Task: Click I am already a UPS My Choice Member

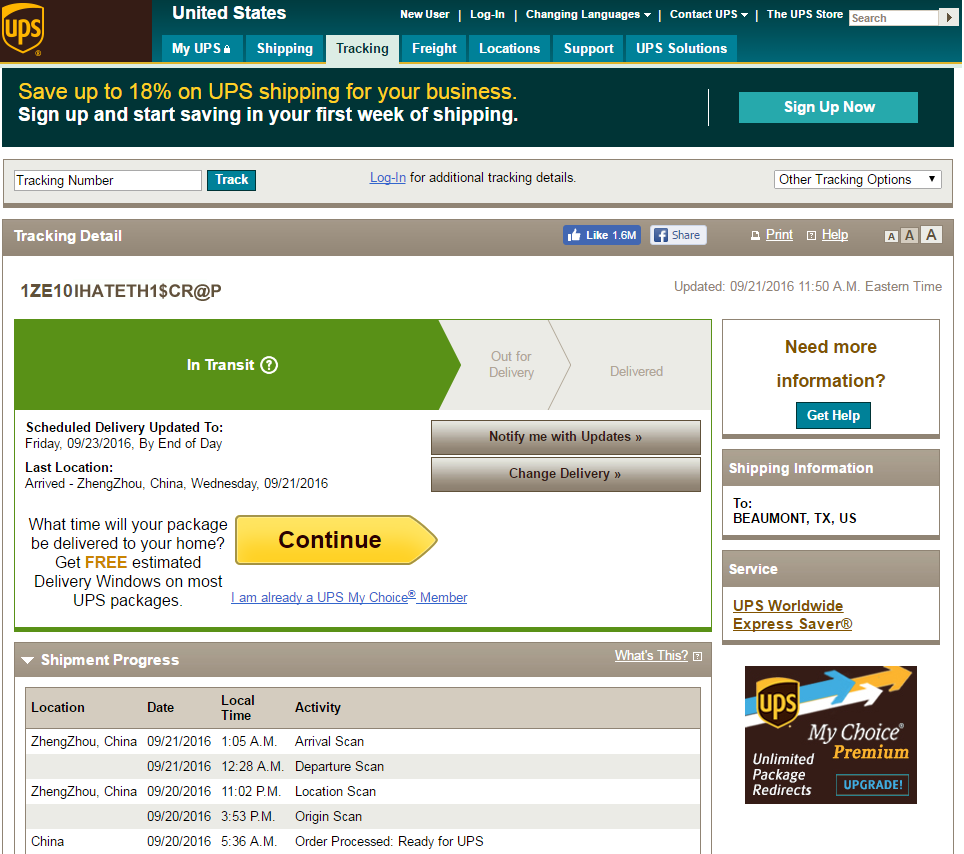Action: [349, 598]
